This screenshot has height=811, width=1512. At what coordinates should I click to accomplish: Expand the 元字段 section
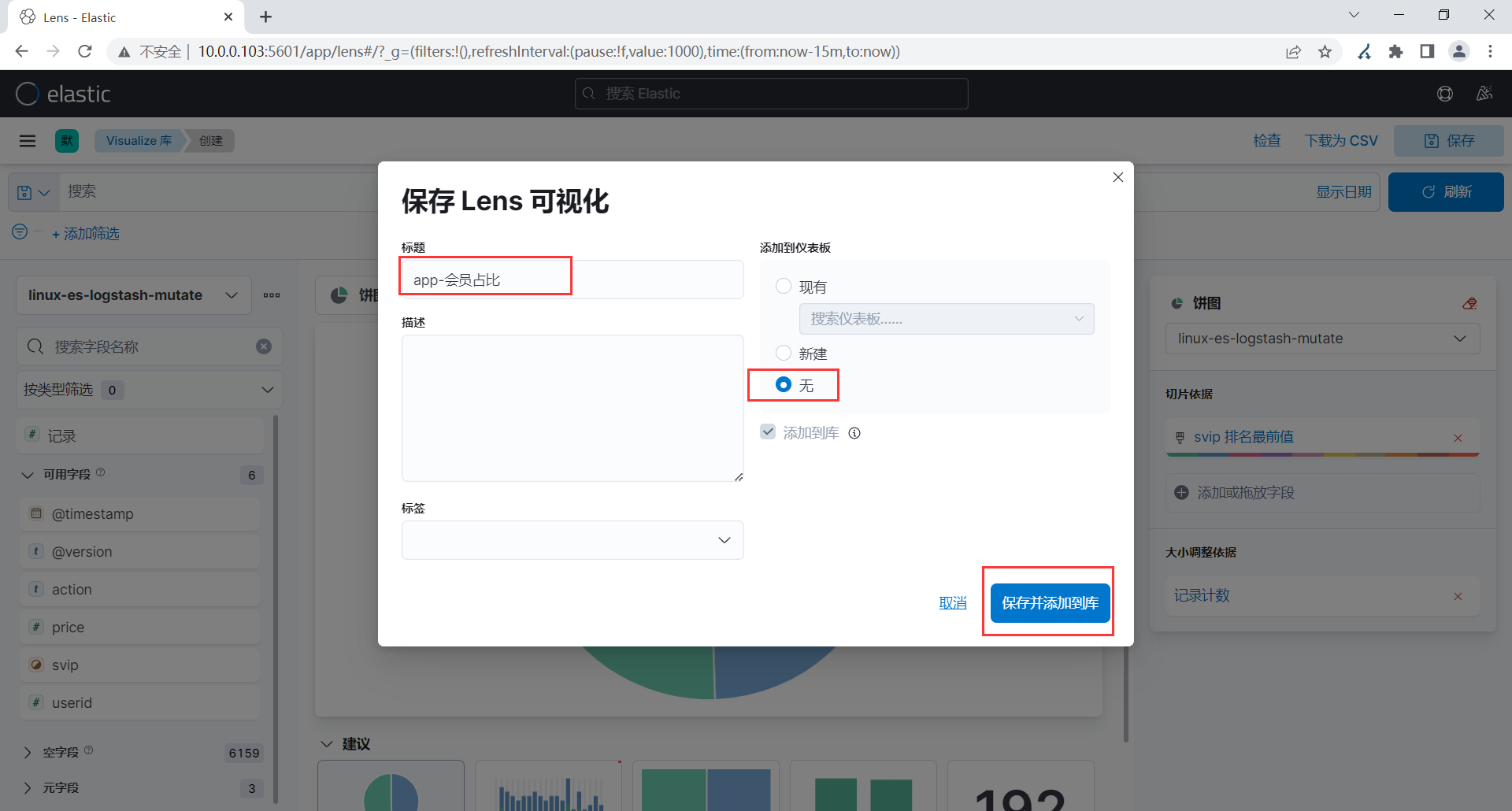pyautogui.click(x=28, y=788)
